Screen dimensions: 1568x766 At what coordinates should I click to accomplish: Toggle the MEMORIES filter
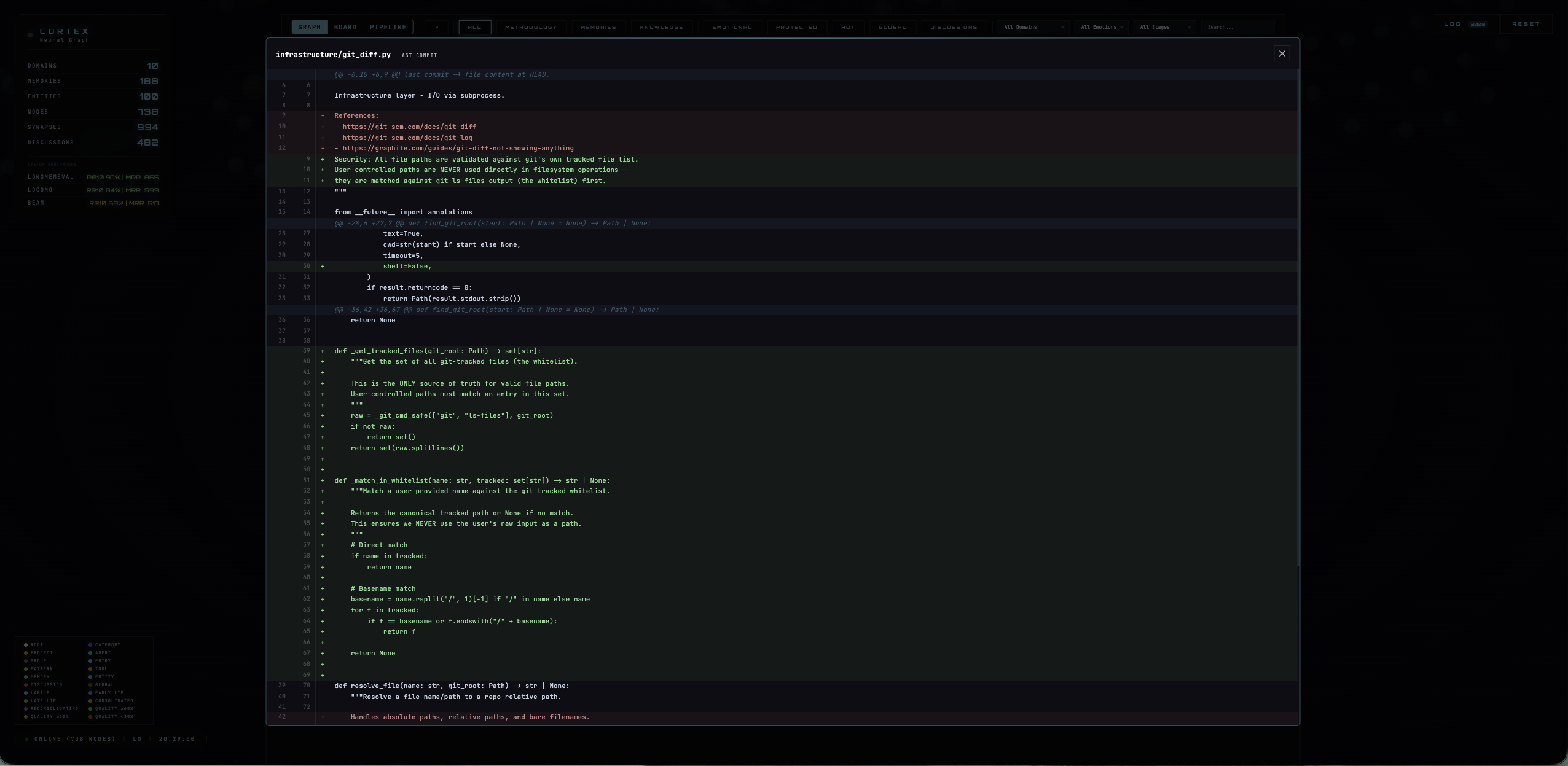coord(598,27)
